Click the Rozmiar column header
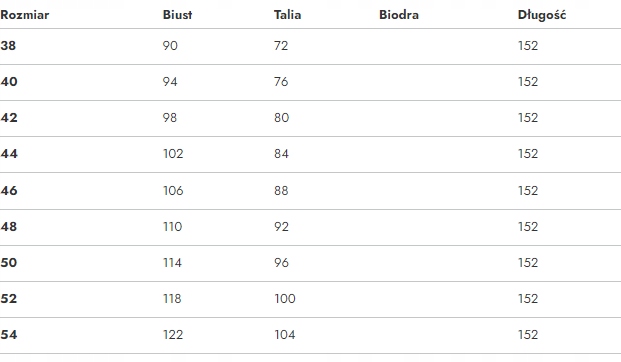This screenshot has height=362, width=621. pos(25,15)
